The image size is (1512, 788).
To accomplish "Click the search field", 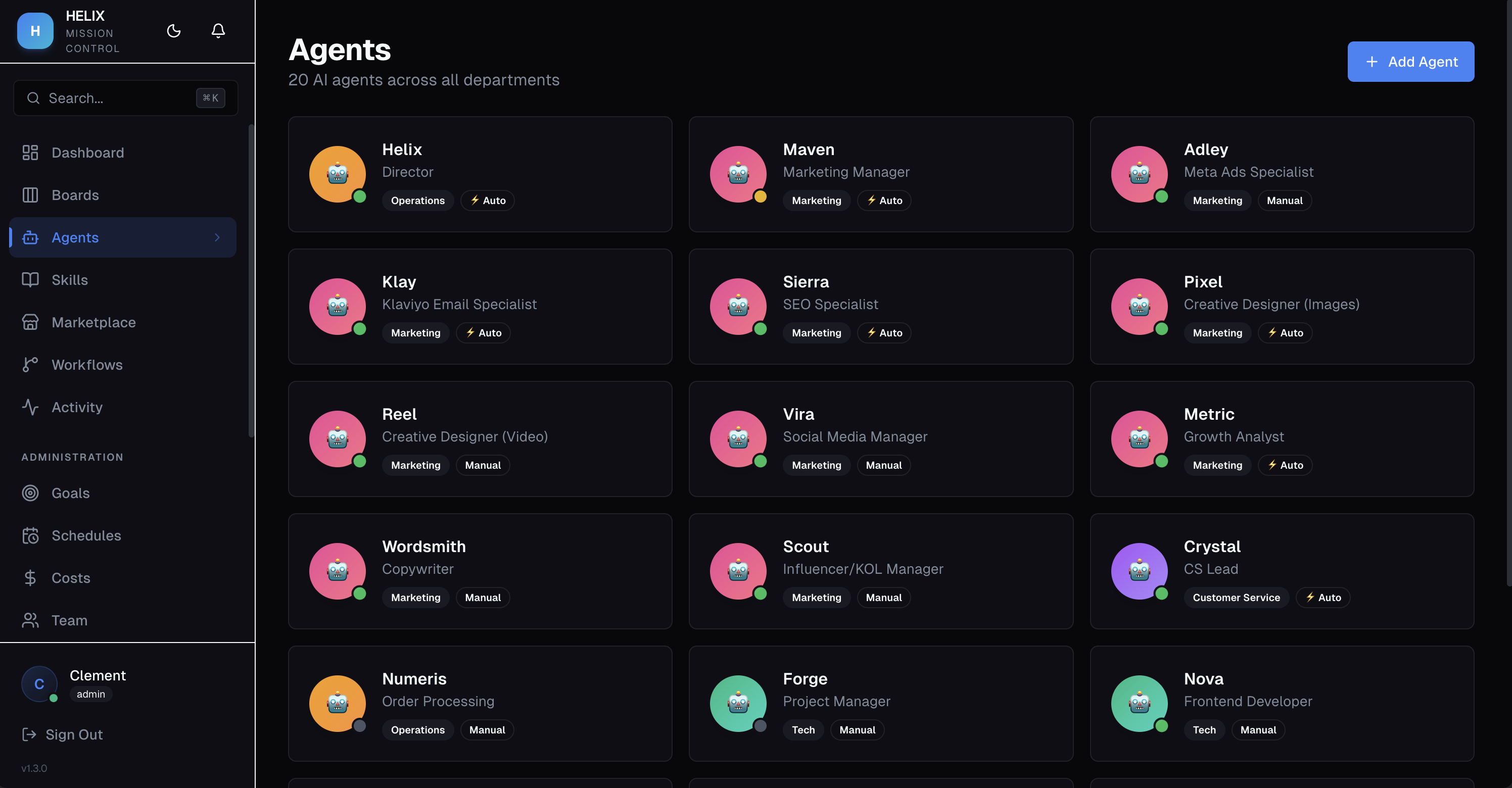I will [x=126, y=98].
